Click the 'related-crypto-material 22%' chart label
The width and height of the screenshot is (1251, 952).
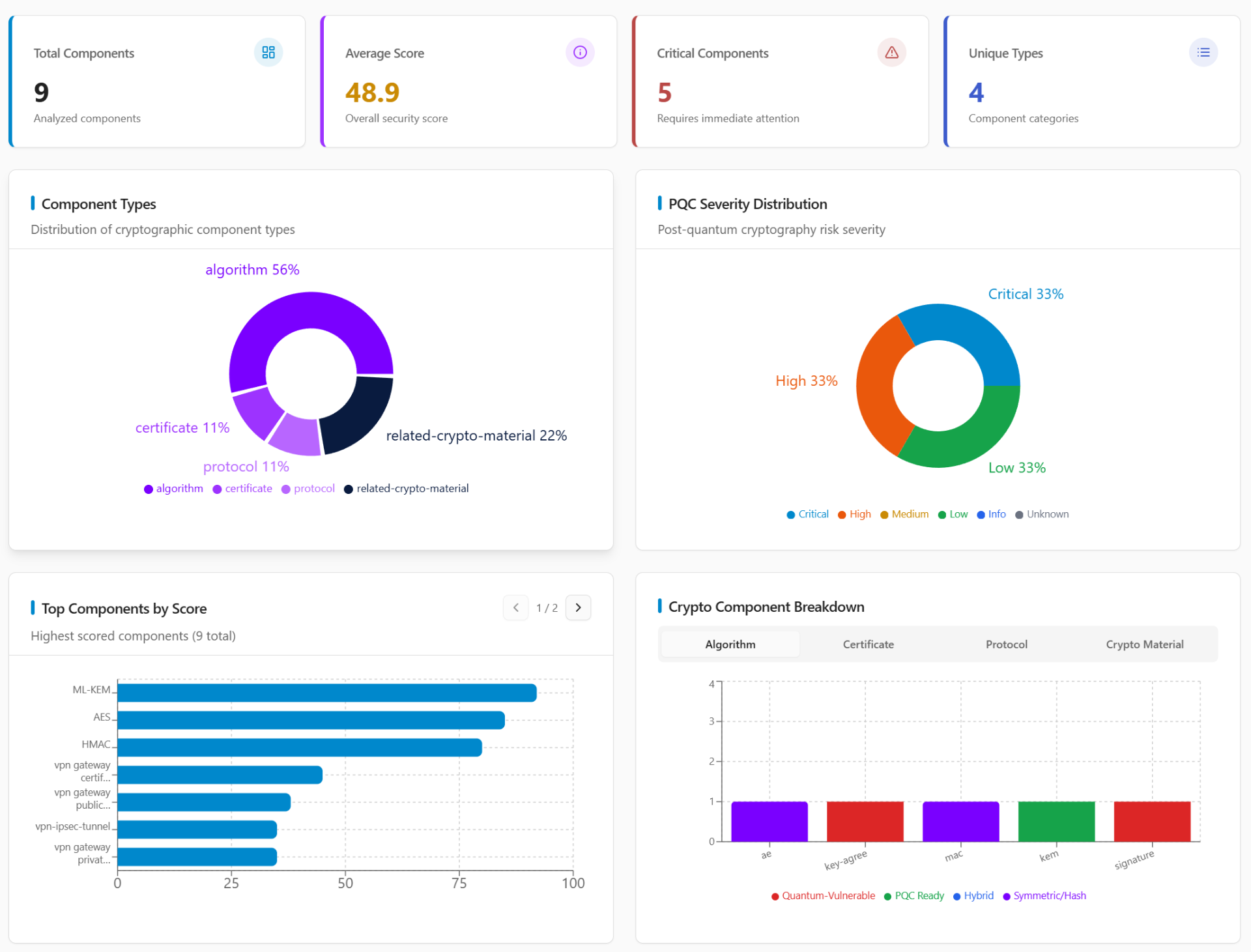[x=476, y=435]
